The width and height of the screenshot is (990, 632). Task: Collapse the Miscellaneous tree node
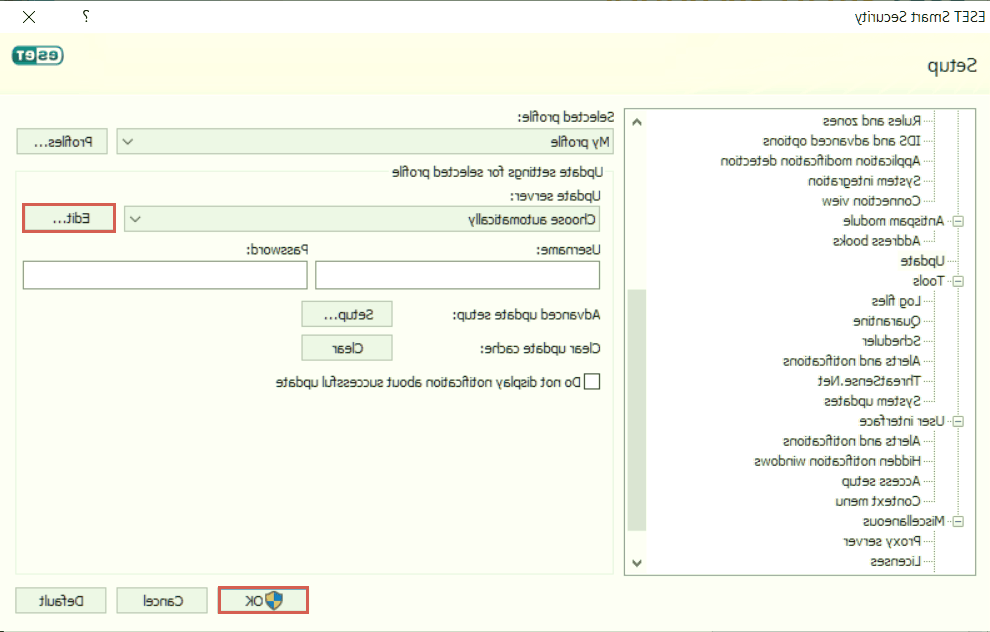tap(958, 522)
